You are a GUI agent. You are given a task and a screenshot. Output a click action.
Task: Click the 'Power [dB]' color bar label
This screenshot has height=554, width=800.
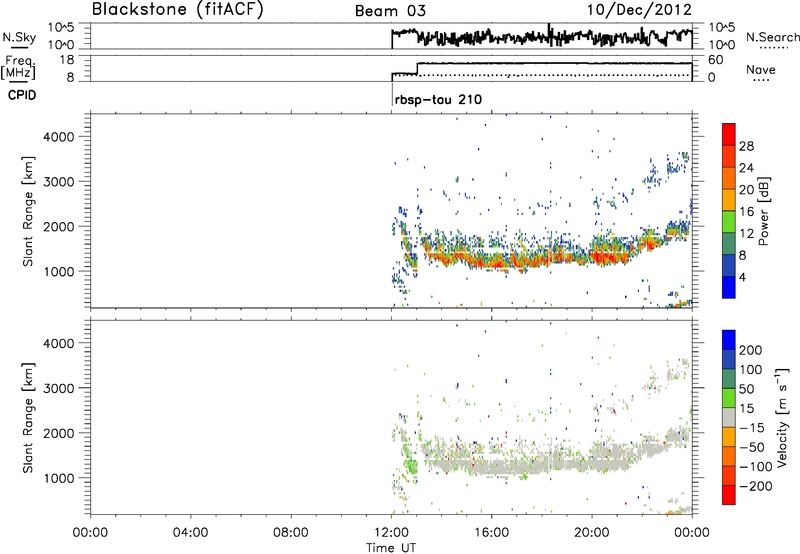pos(763,211)
